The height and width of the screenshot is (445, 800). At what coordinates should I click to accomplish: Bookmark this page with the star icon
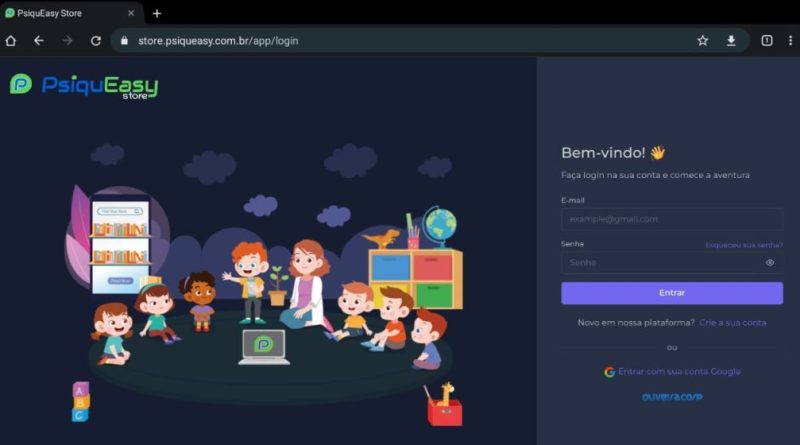click(x=703, y=41)
